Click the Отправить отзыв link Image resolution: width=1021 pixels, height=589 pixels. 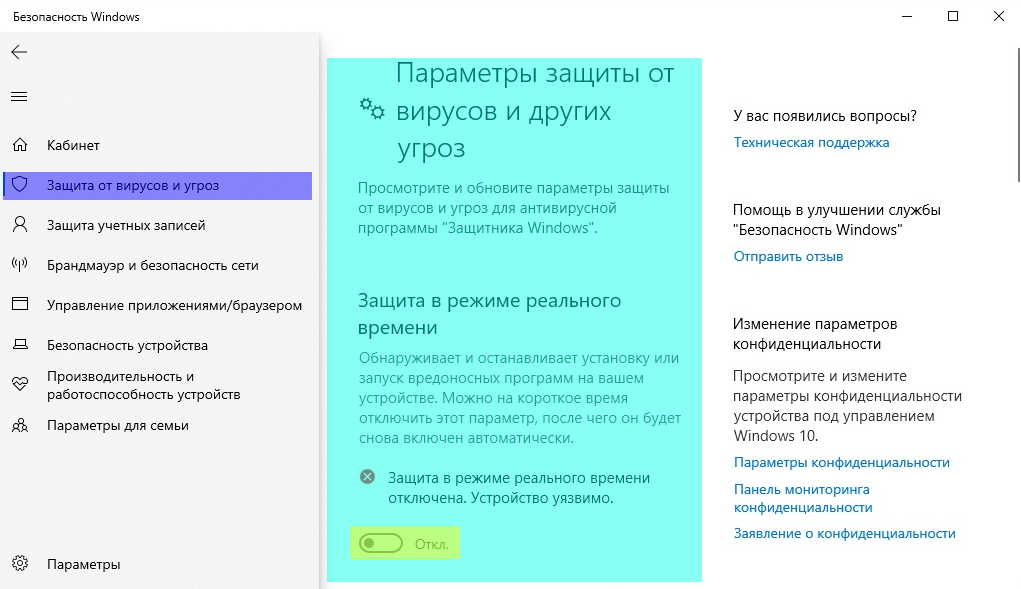pyautogui.click(x=788, y=256)
